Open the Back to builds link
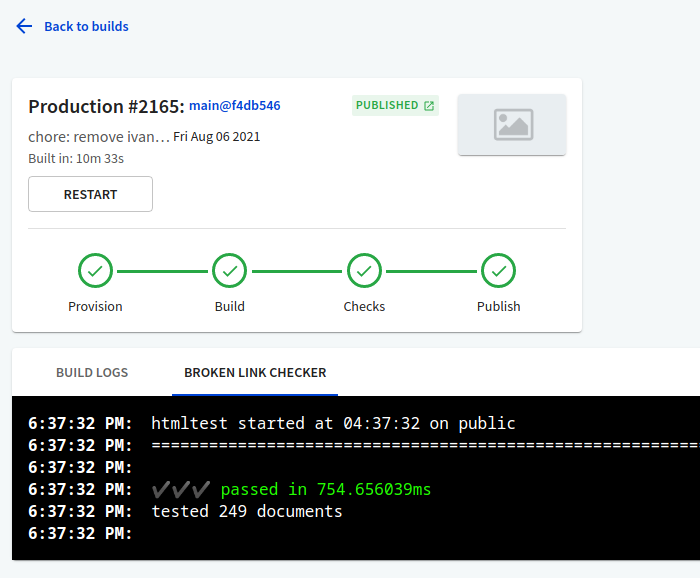 pos(86,27)
